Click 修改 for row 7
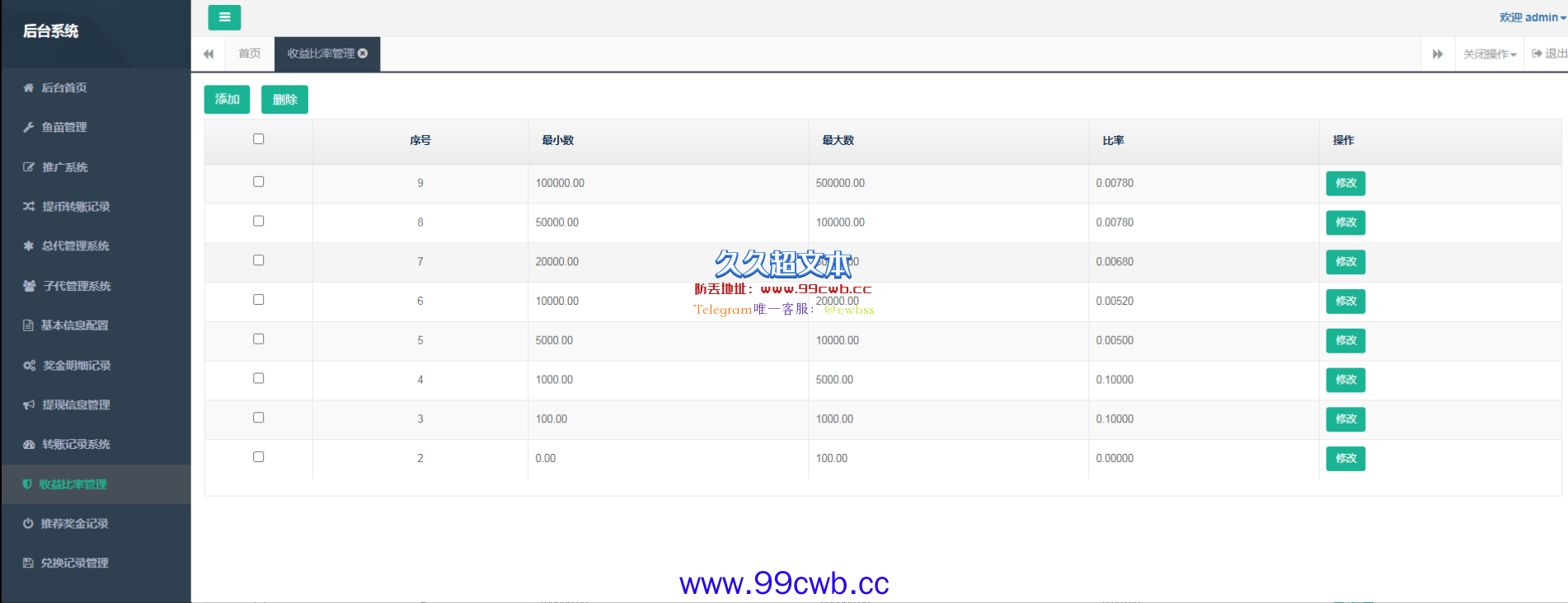Viewport: 1568px width, 603px height. coord(1345,262)
